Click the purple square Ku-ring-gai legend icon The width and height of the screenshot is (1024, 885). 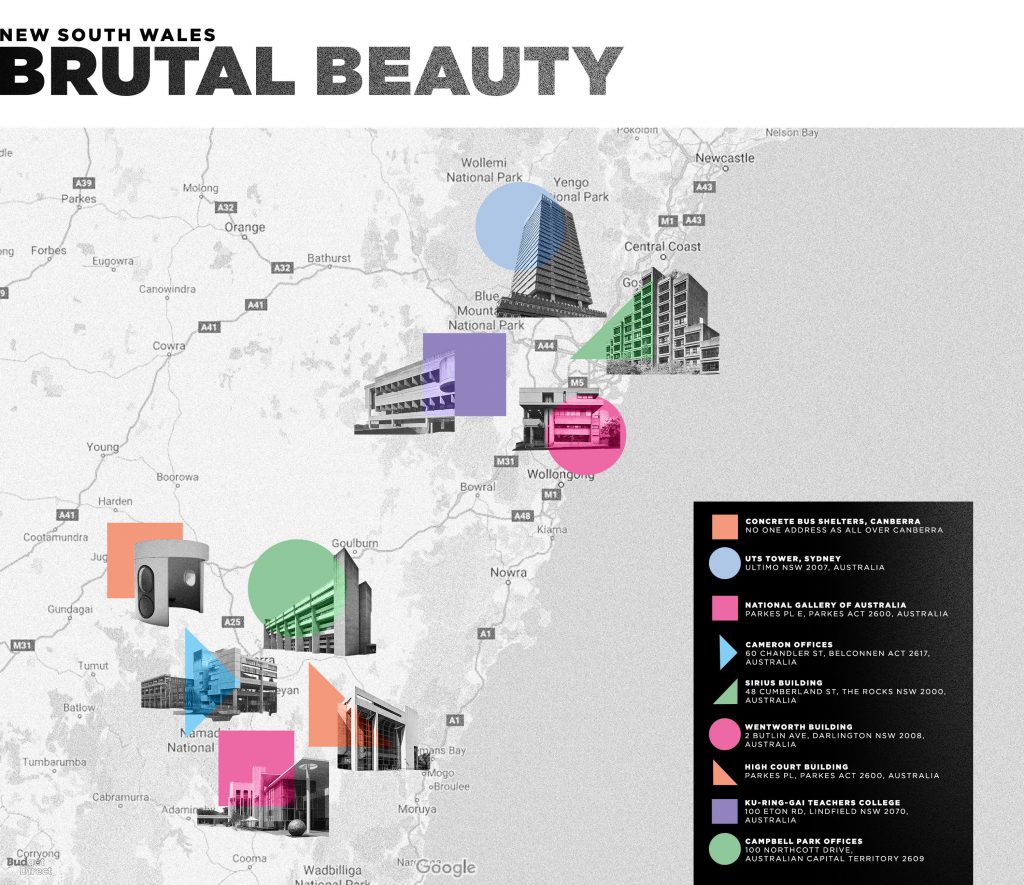724,810
